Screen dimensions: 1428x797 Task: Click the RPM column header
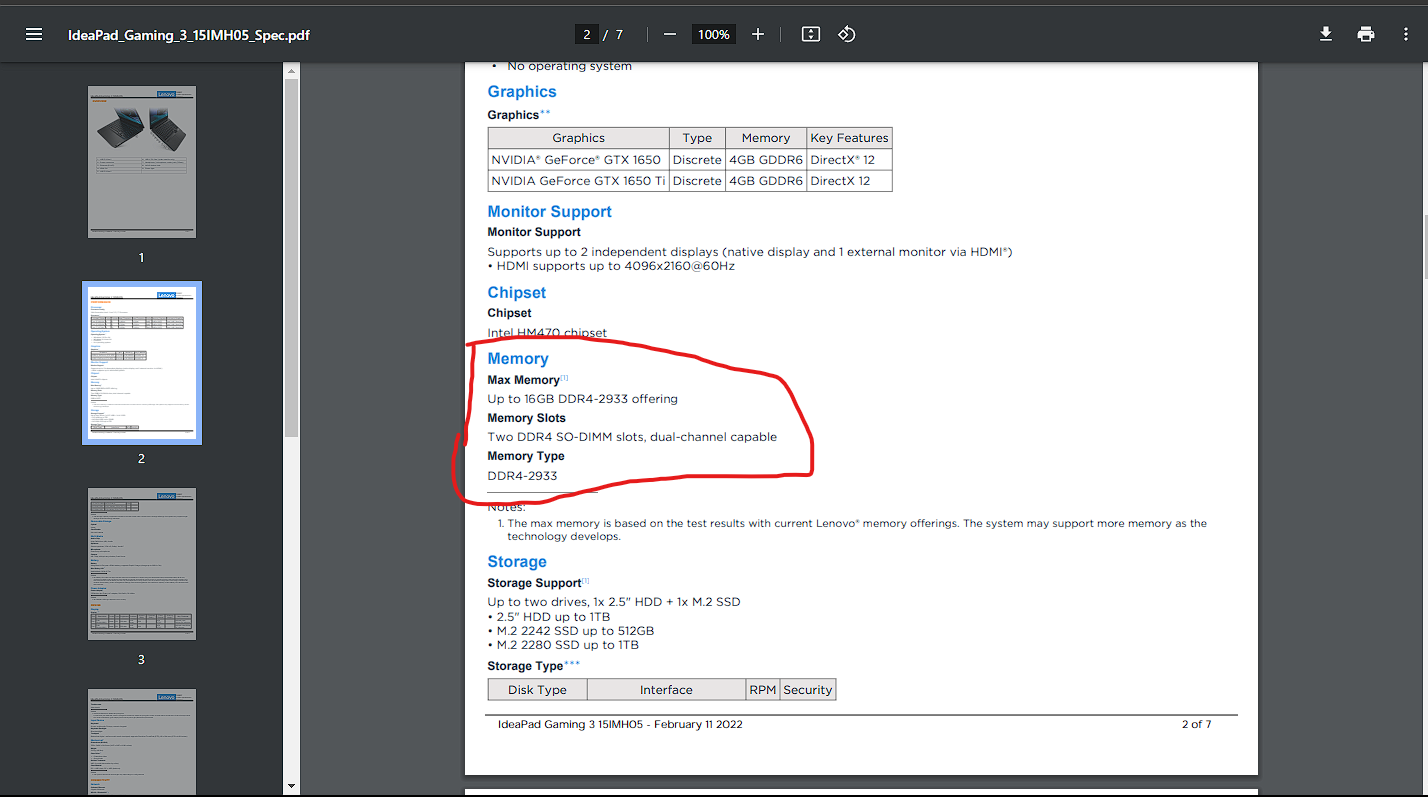pos(762,690)
